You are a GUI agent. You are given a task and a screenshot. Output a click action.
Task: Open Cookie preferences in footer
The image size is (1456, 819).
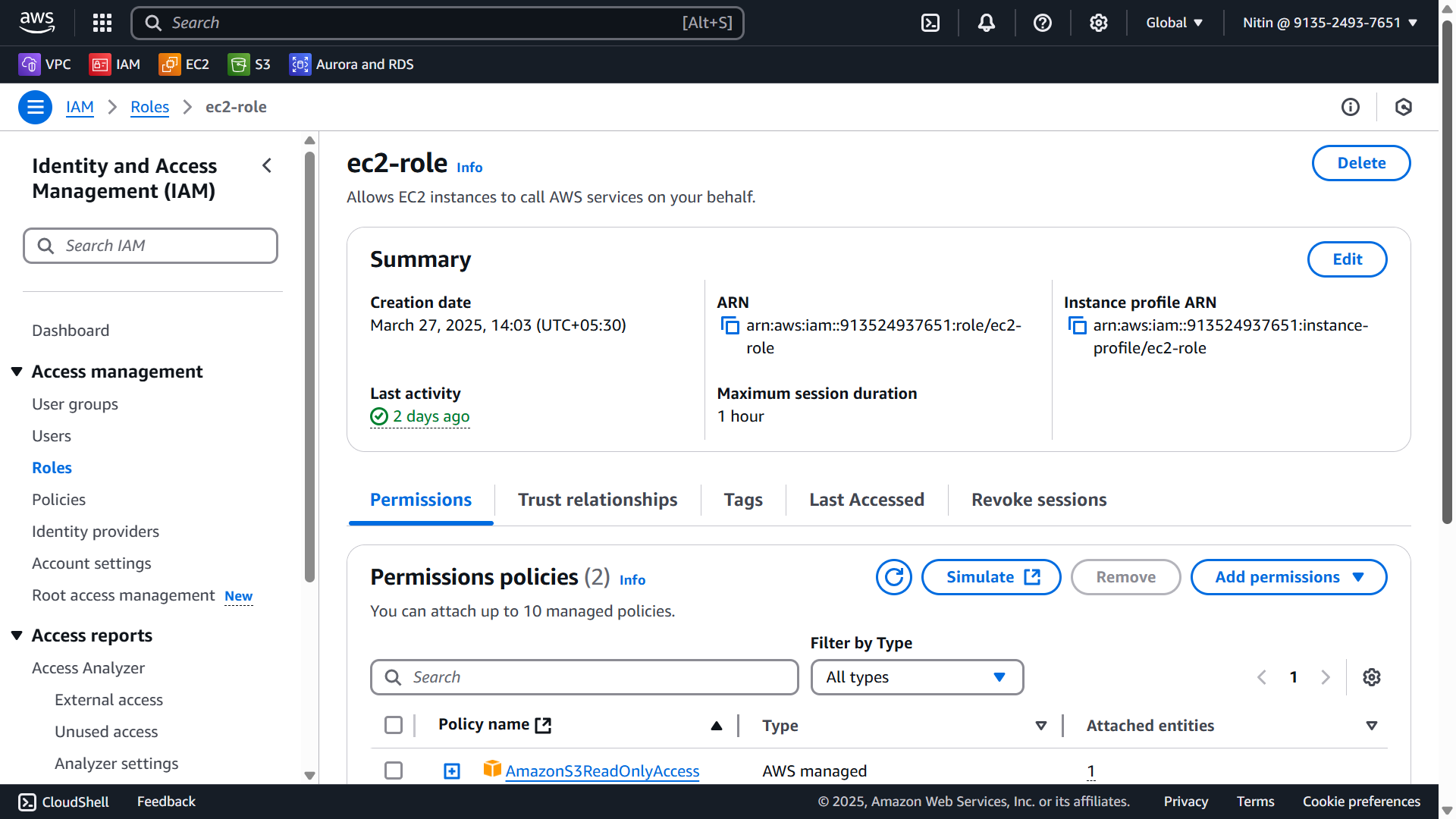coord(1361,802)
